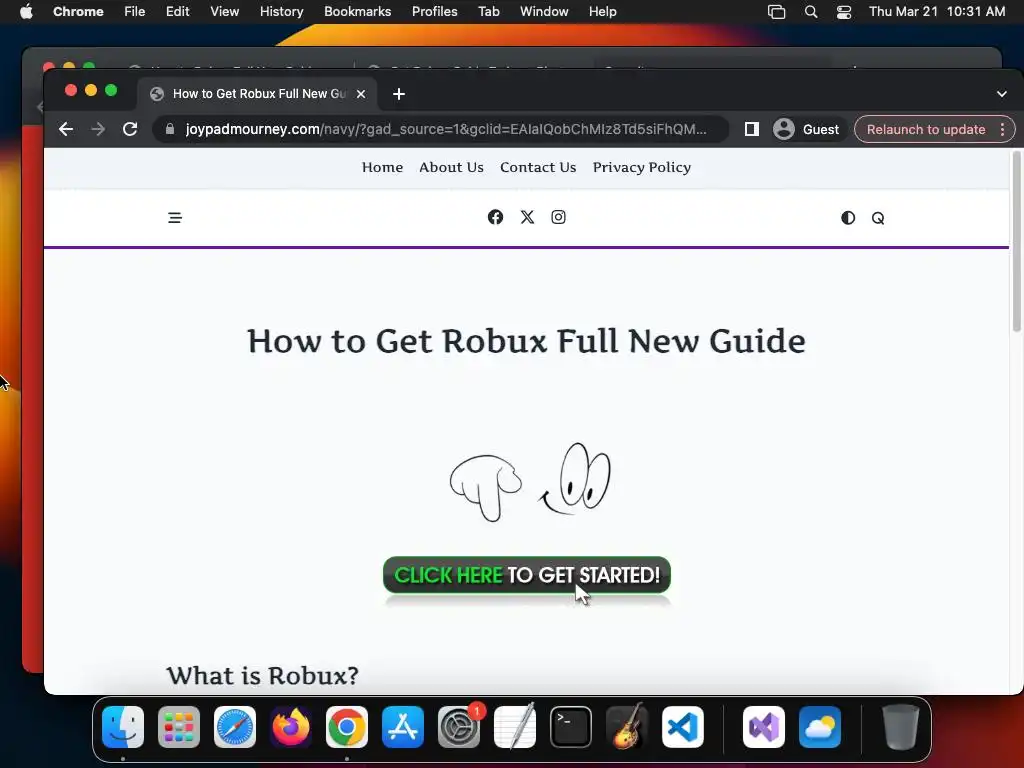Toggle dark mode with the half-circle icon
This screenshot has height=768, width=1024.
[848, 218]
